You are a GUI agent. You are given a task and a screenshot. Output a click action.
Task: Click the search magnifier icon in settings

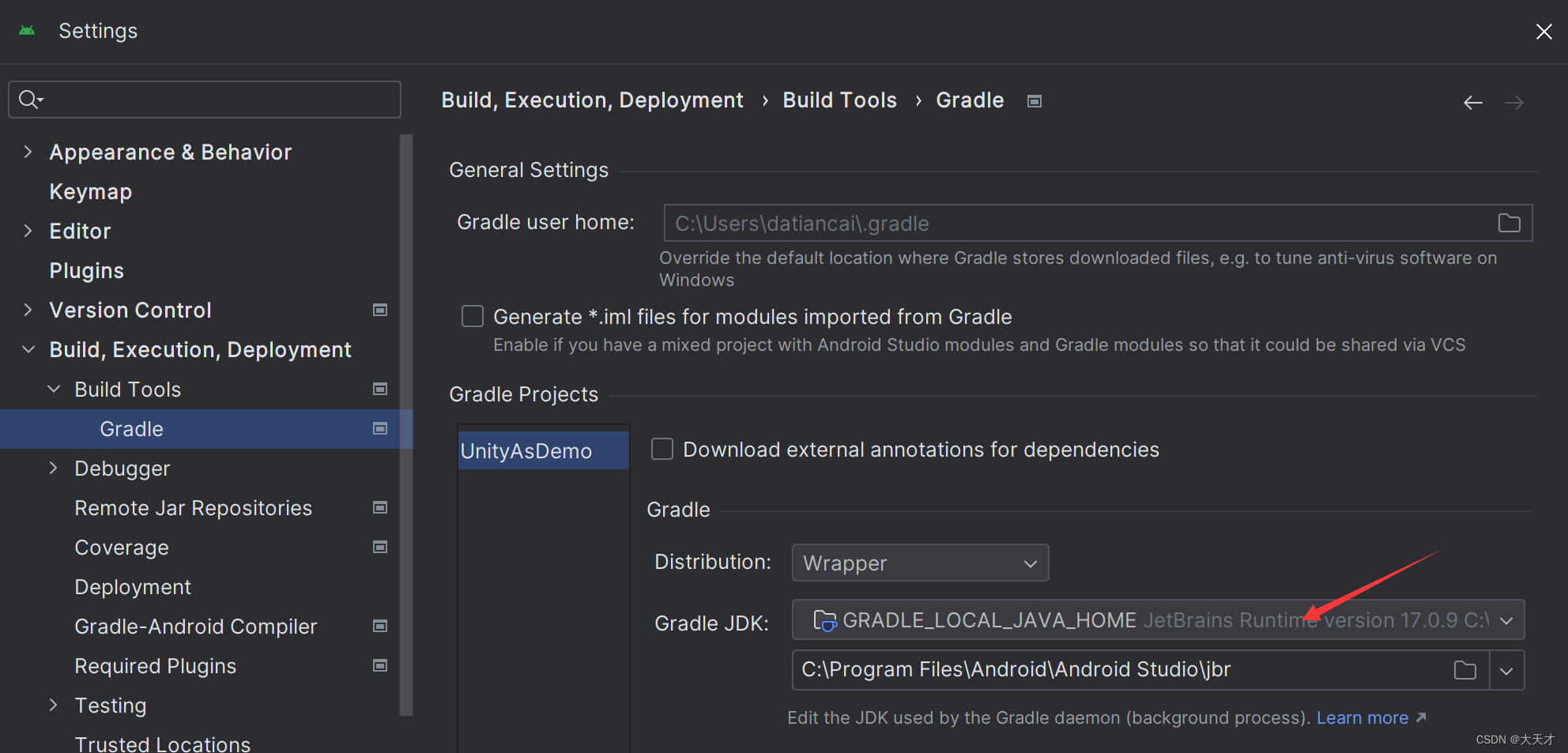[30, 100]
